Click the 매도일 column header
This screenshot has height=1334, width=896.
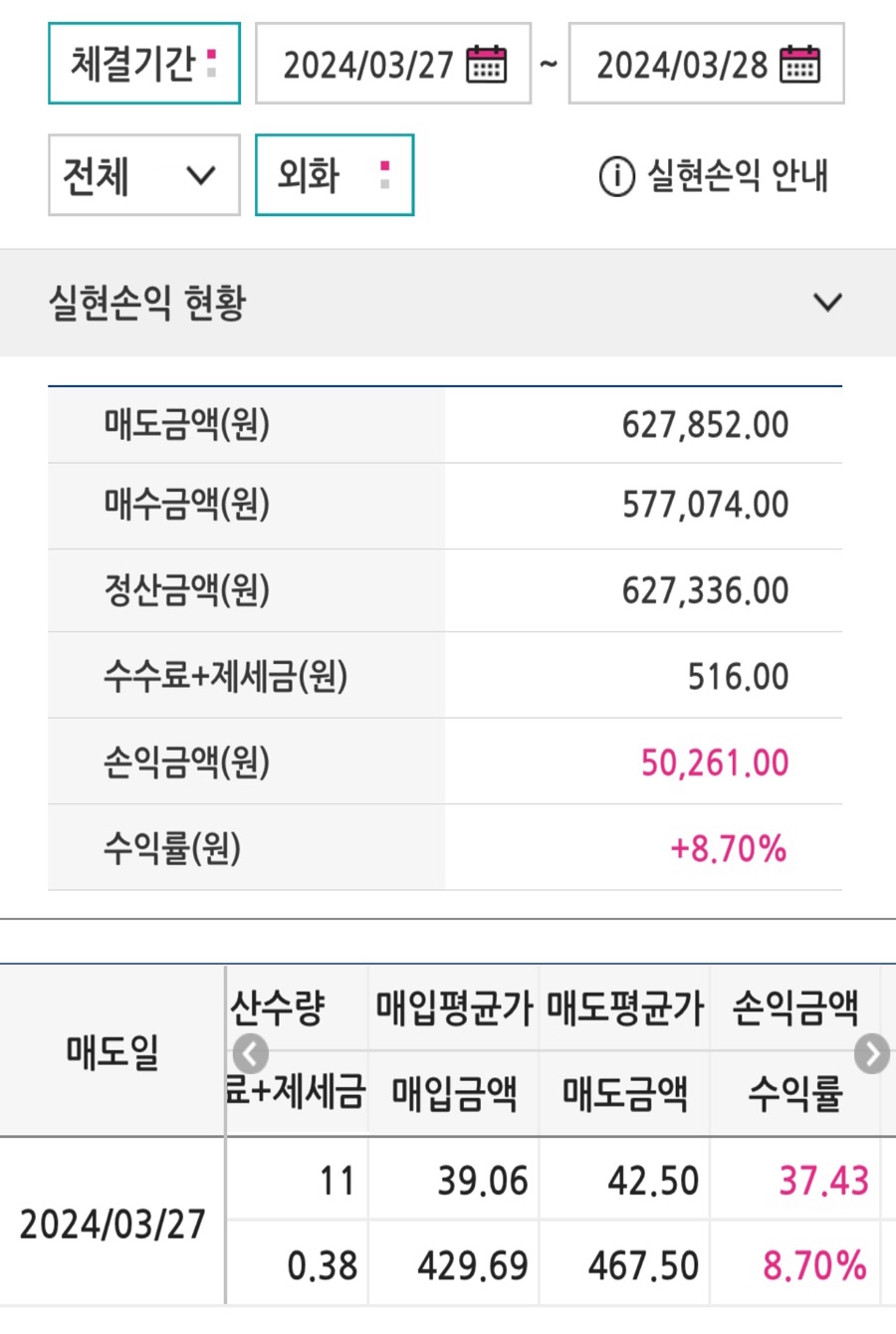click(x=112, y=1050)
